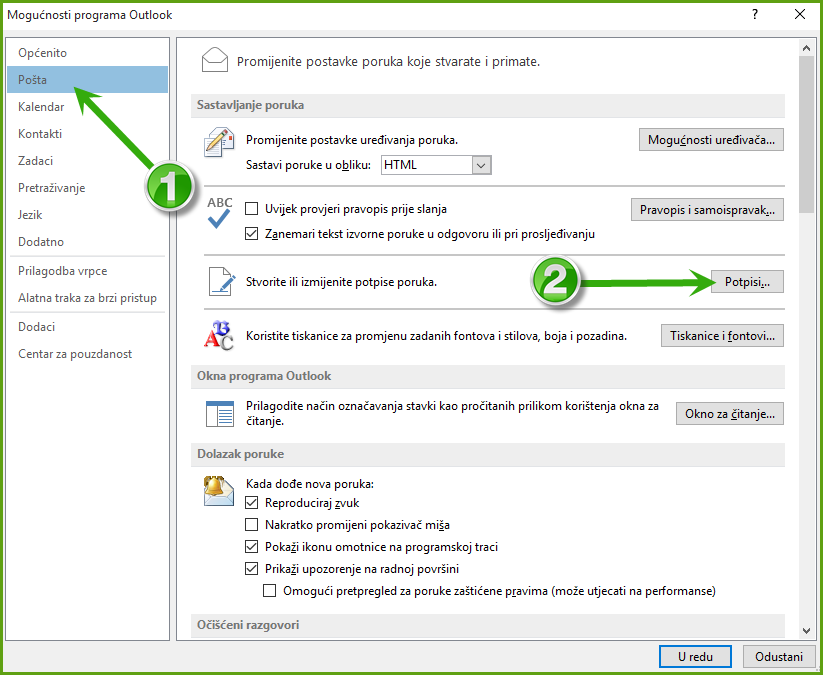The height and width of the screenshot is (675, 823).
Task: Click the Kada dođe nova poruka text
Action: 310,483
